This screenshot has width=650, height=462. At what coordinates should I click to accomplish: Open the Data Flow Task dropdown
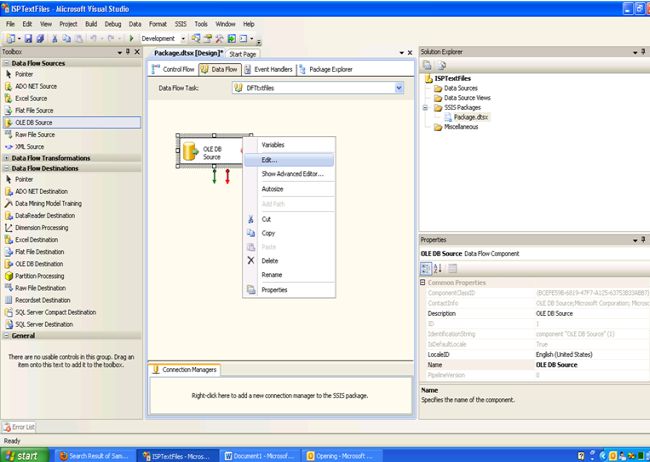pyautogui.click(x=399, y=88)
